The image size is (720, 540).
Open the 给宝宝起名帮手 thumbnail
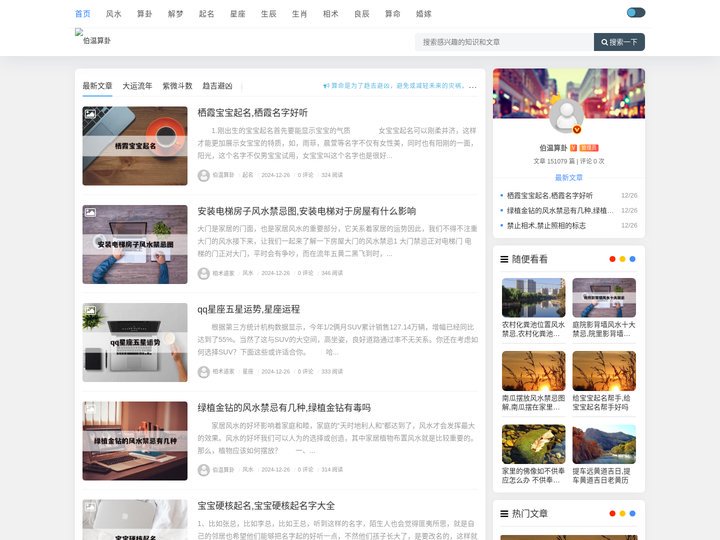(x=604, y=371)
